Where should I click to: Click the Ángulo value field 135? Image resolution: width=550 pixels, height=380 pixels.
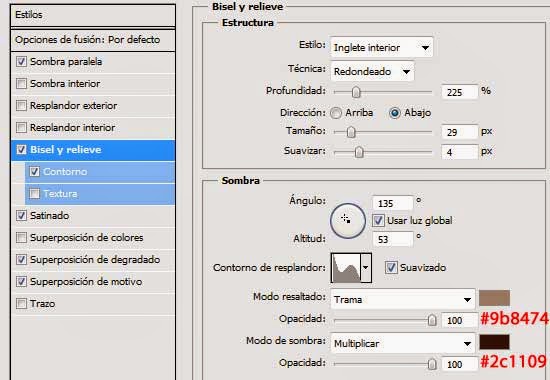point(393,204)
